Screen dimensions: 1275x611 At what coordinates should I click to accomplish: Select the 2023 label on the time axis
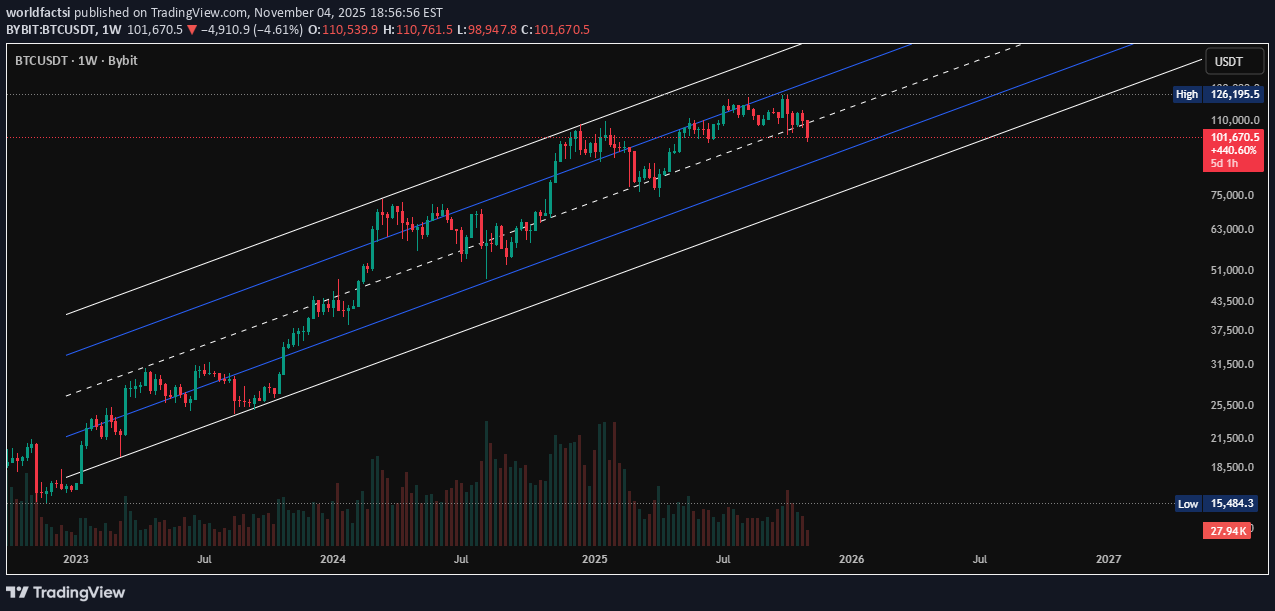74,560
